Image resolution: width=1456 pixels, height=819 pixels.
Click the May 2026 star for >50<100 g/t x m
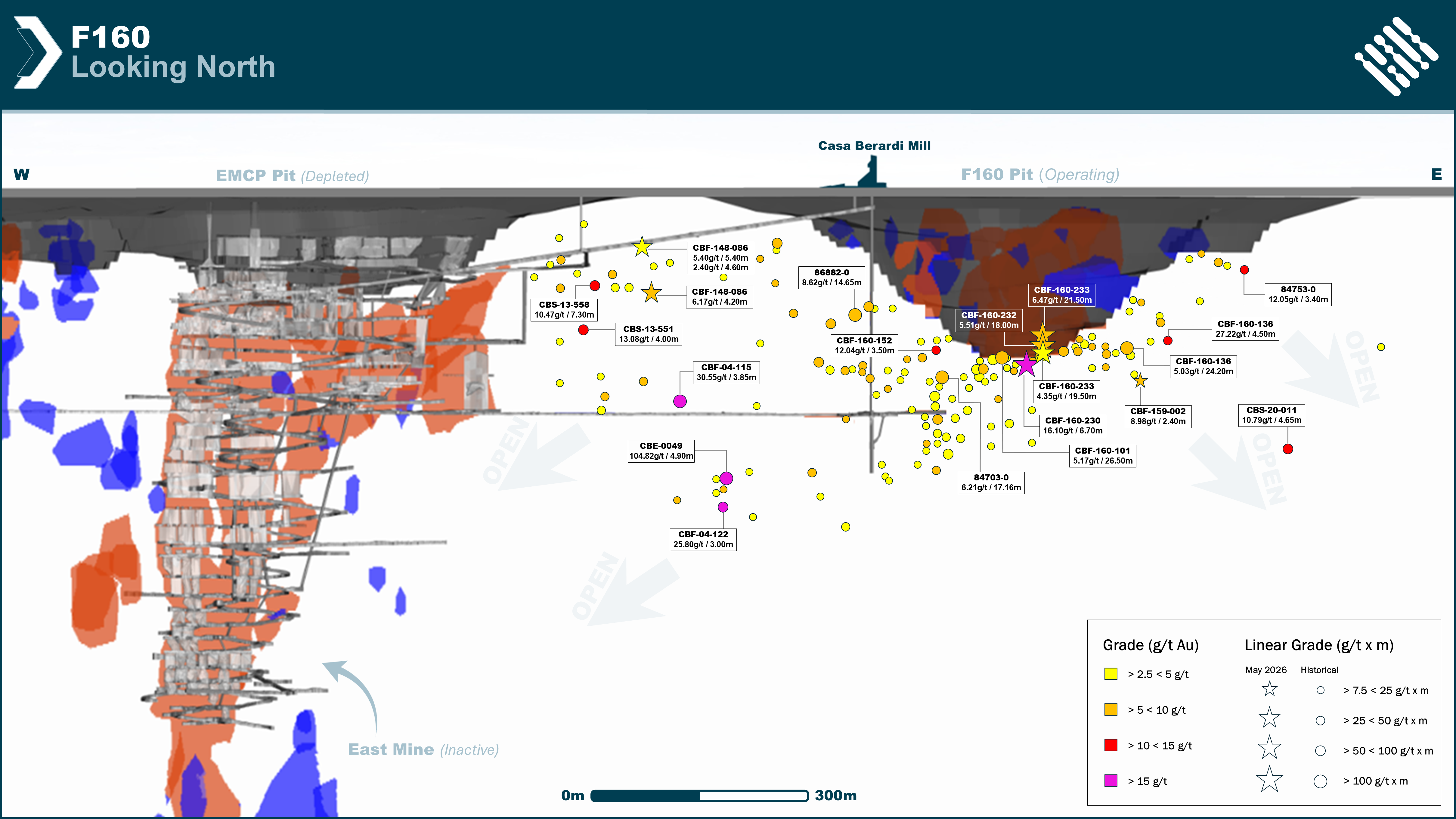point(1269,748)
